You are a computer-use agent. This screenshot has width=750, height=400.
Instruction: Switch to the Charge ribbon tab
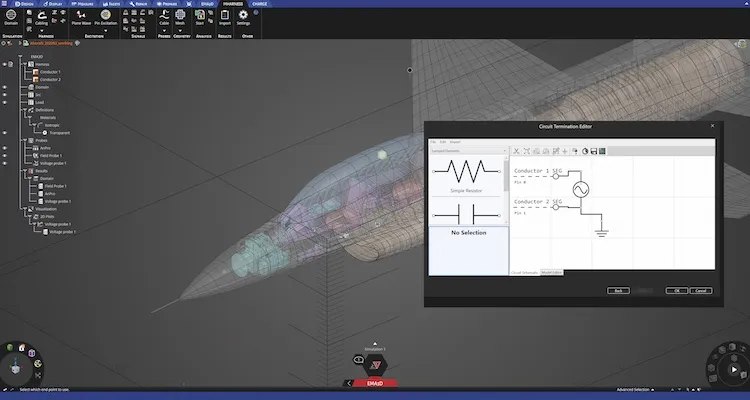(x=260, y=4)
